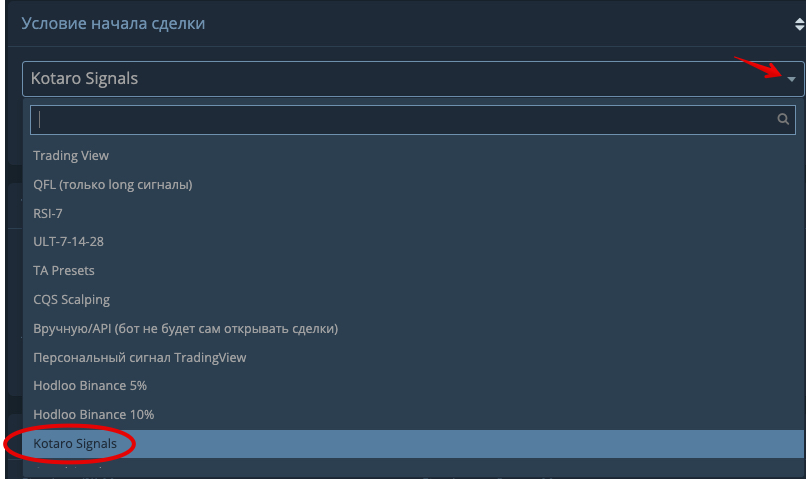Select RSI-7 from the list
The image size is (806, 479).
(x=48, y=213)
